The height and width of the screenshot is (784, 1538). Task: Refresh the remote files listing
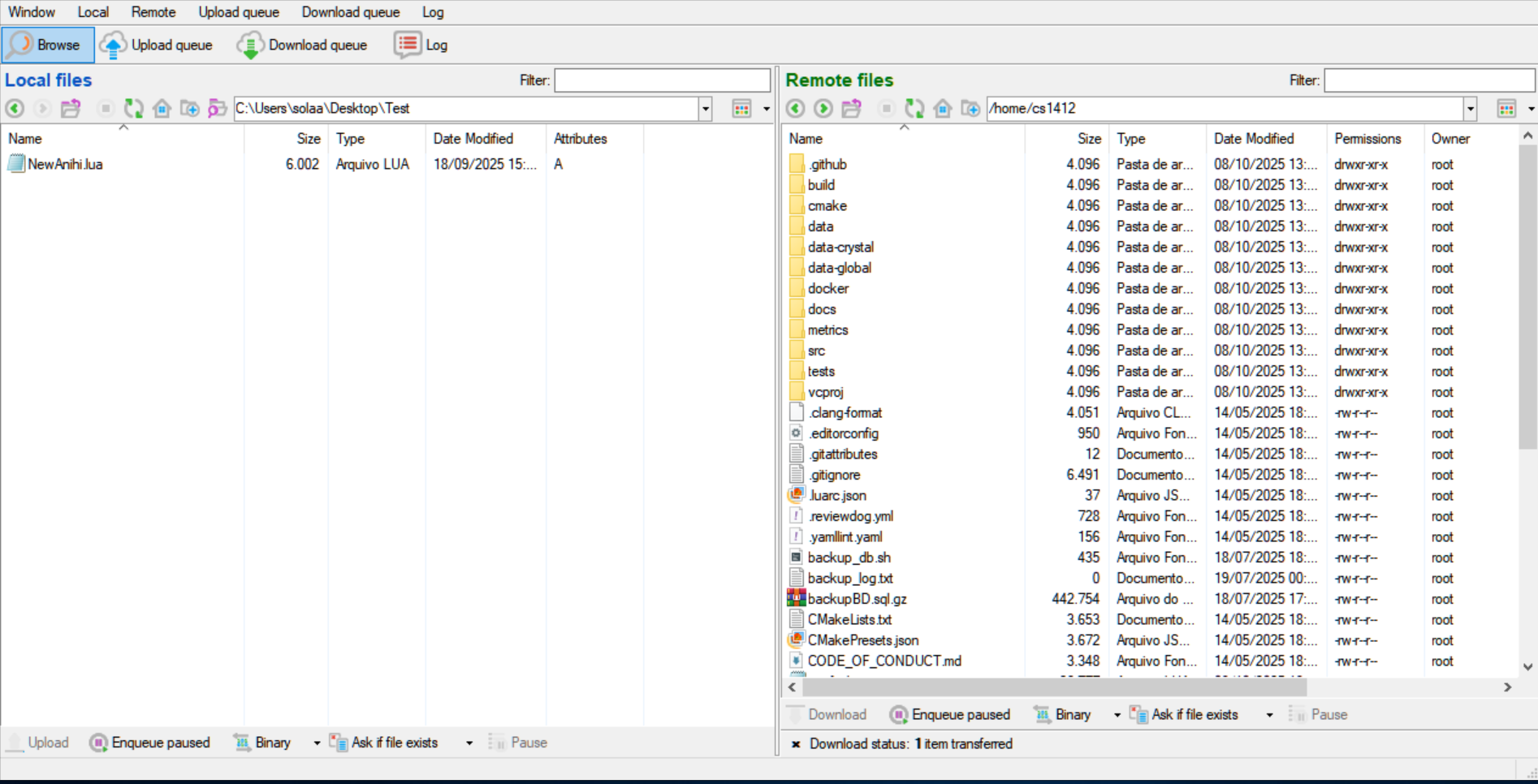914,108
